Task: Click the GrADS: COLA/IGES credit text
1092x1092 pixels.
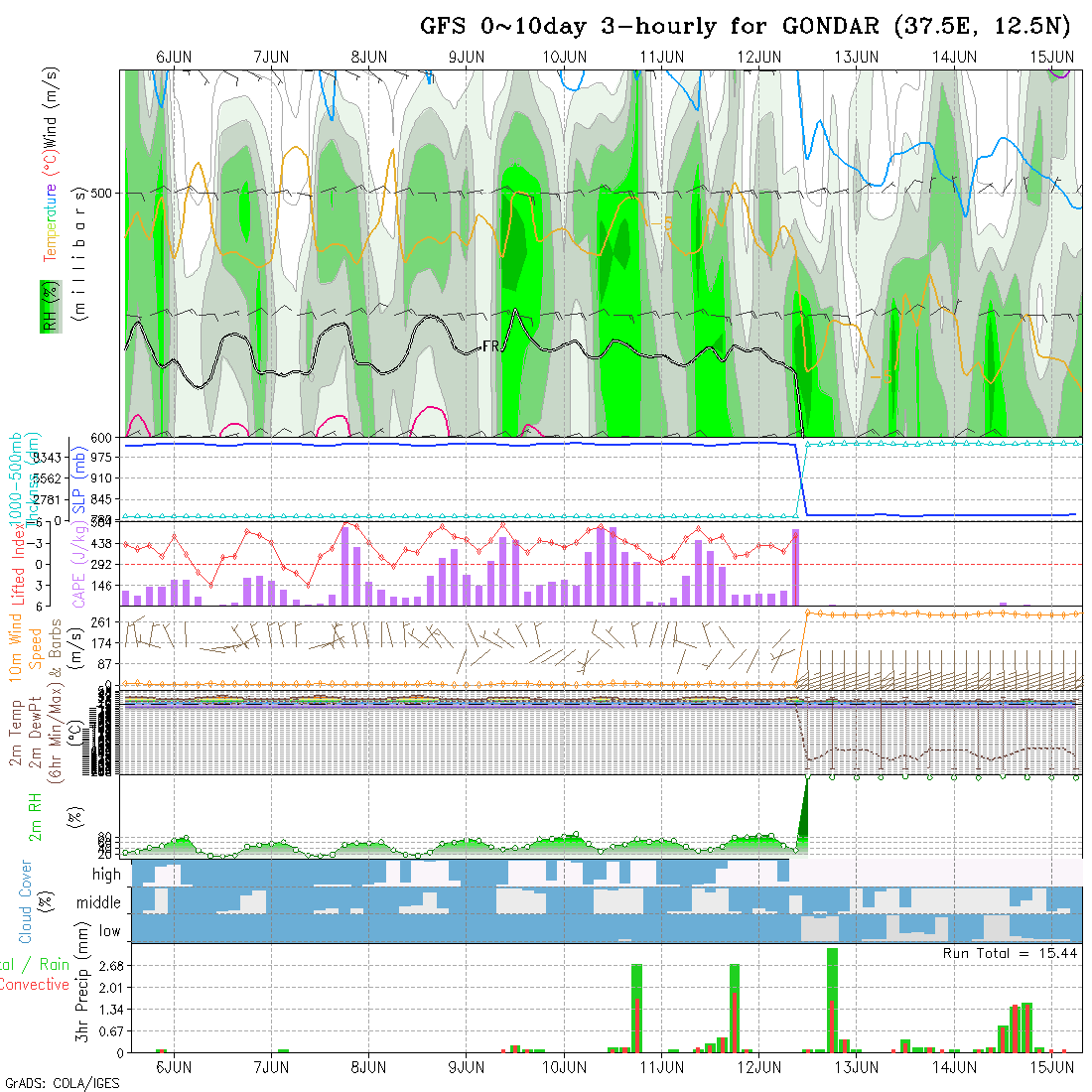Action: click(62, 1083)
